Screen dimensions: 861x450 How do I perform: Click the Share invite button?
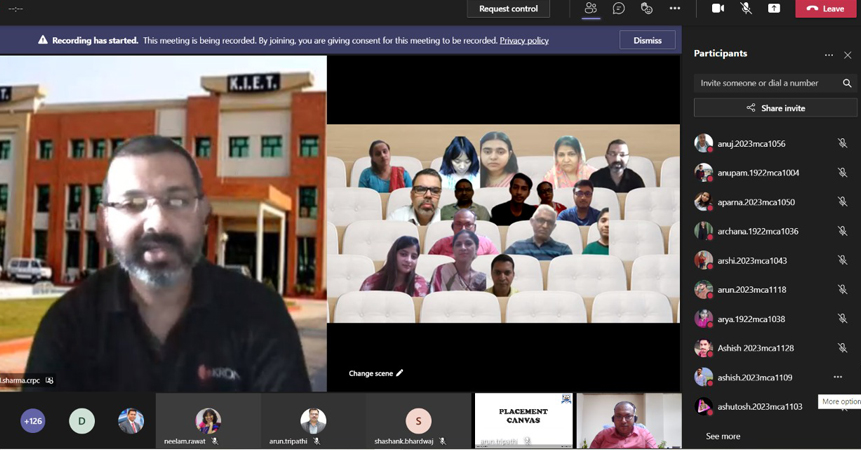pos(775,108)
